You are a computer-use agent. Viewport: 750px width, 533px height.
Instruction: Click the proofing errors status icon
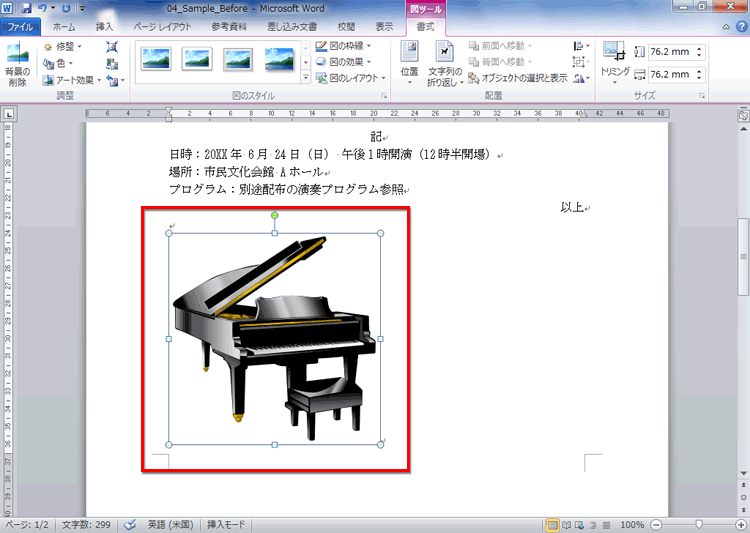click(x=130, y=525)
